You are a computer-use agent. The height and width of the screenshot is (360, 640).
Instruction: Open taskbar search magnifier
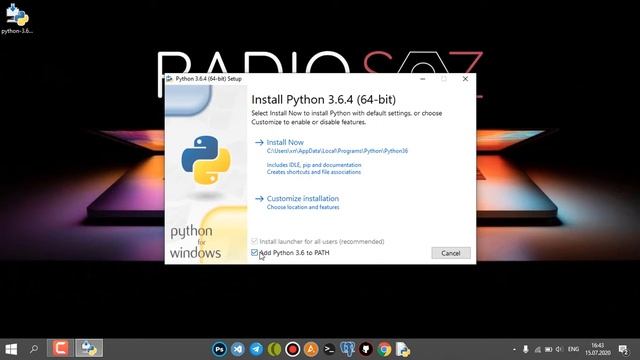click(x=34, y=349)
